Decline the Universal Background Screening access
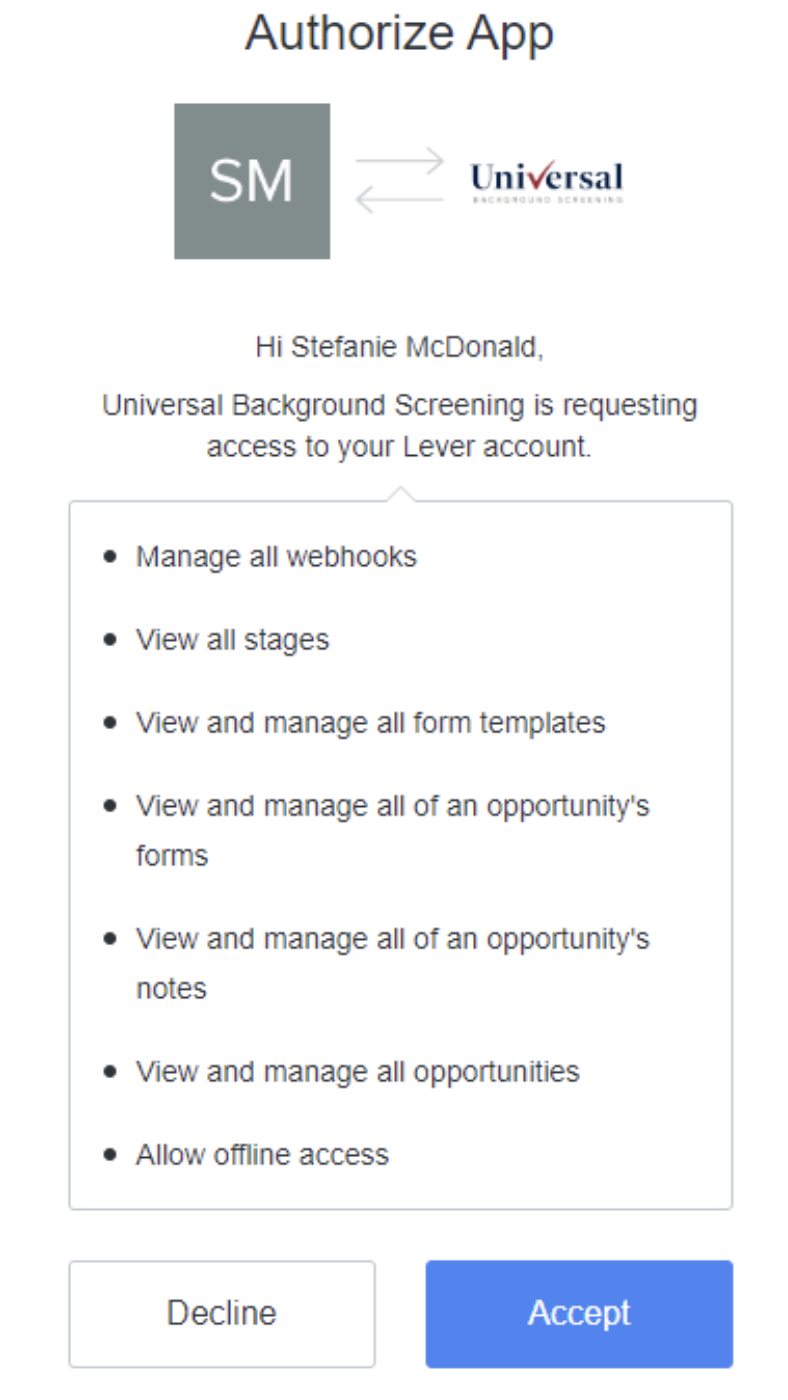This screenshot has width=788, height=1400. [221, 1313]
